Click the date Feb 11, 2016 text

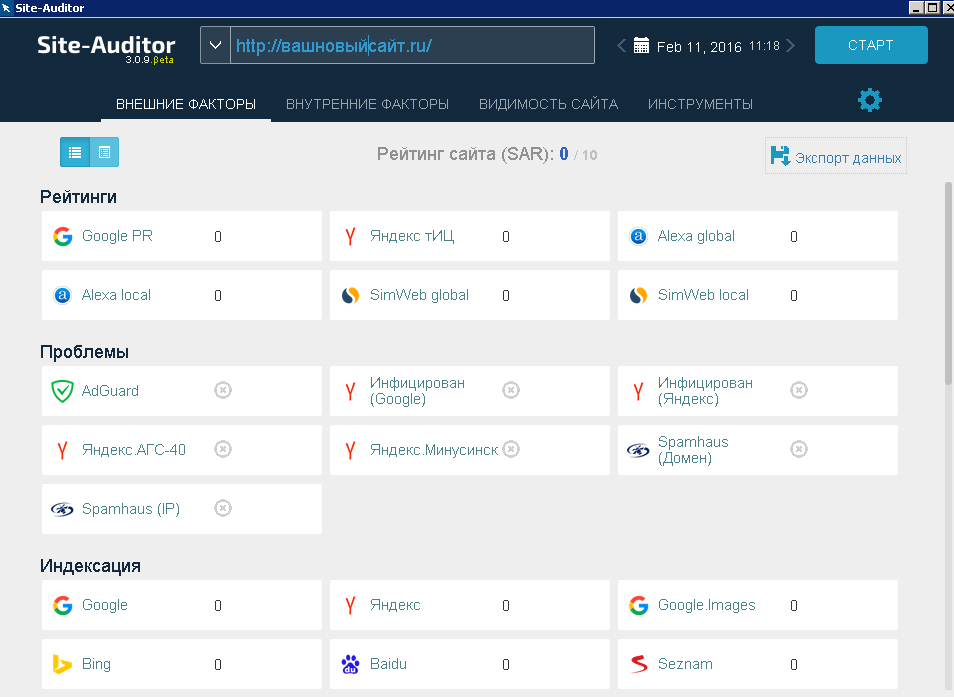[699, 47]
